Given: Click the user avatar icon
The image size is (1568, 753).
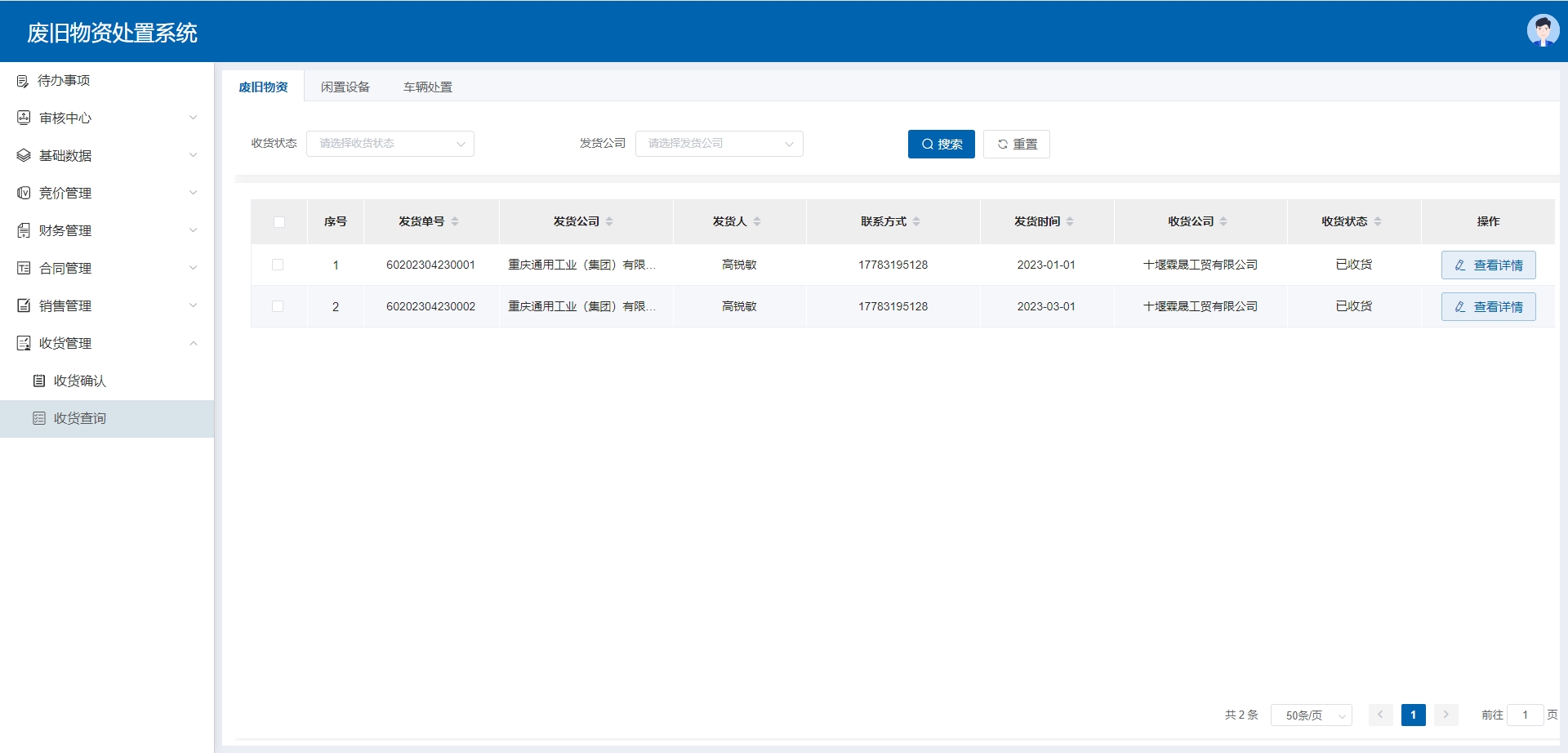Looking at the screenshot, I should pyautogui.click(x=1542, y=31).
